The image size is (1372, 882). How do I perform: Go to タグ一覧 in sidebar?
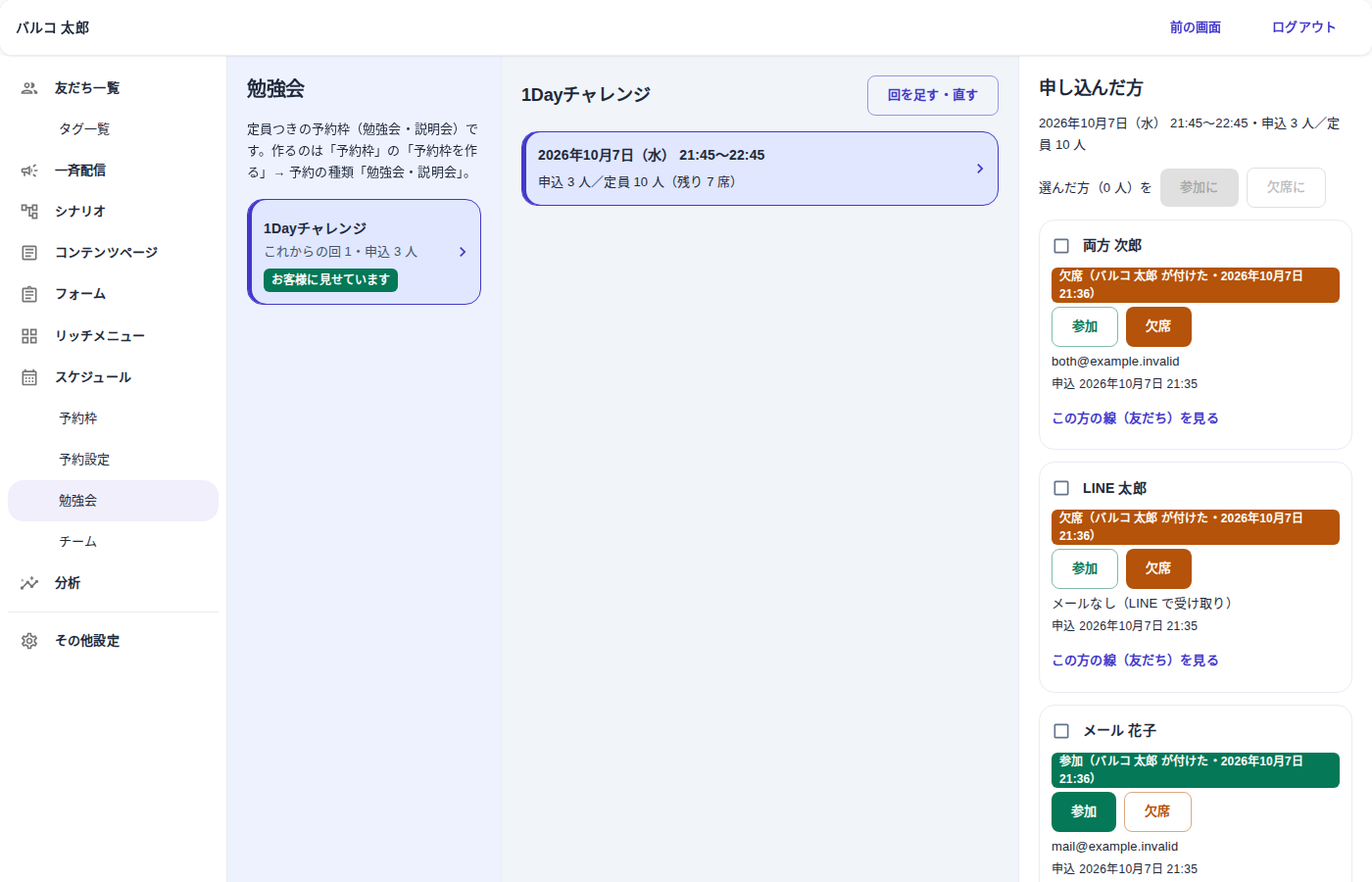[x=113, y=129]
